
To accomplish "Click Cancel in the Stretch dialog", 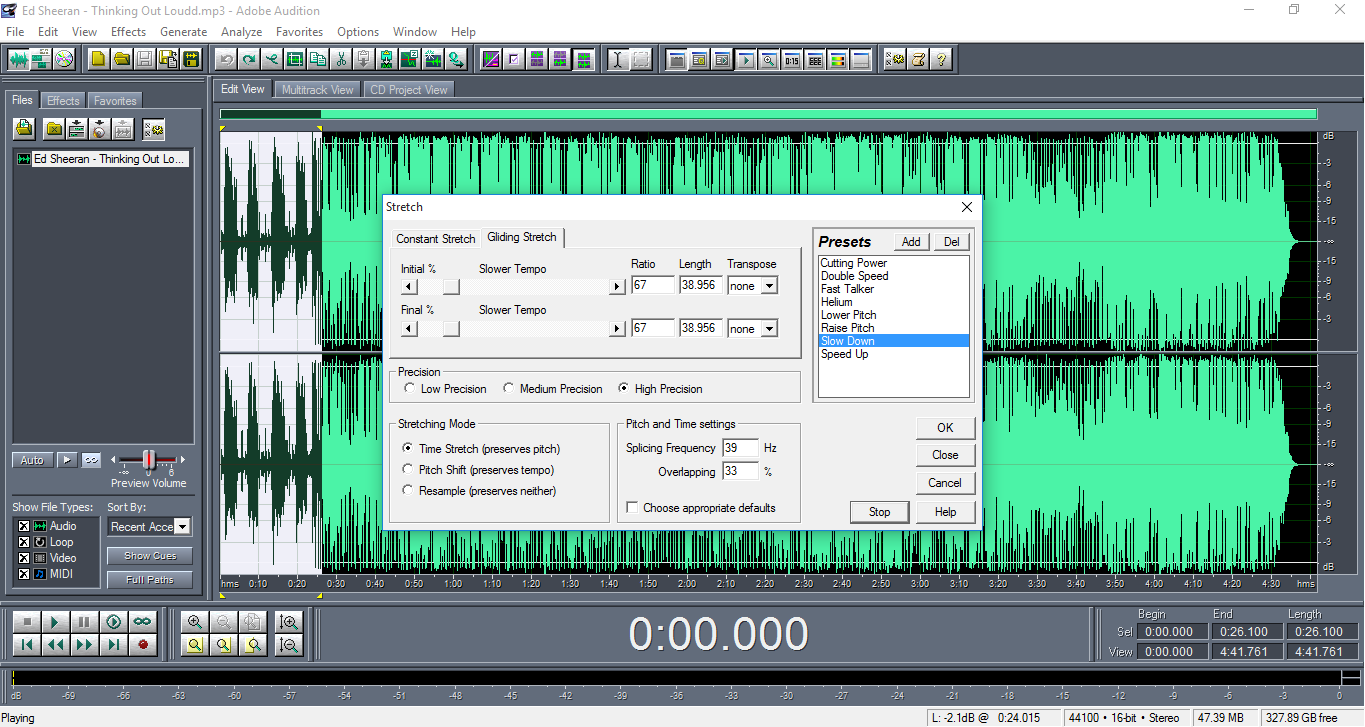I will [x=945, y=483].
